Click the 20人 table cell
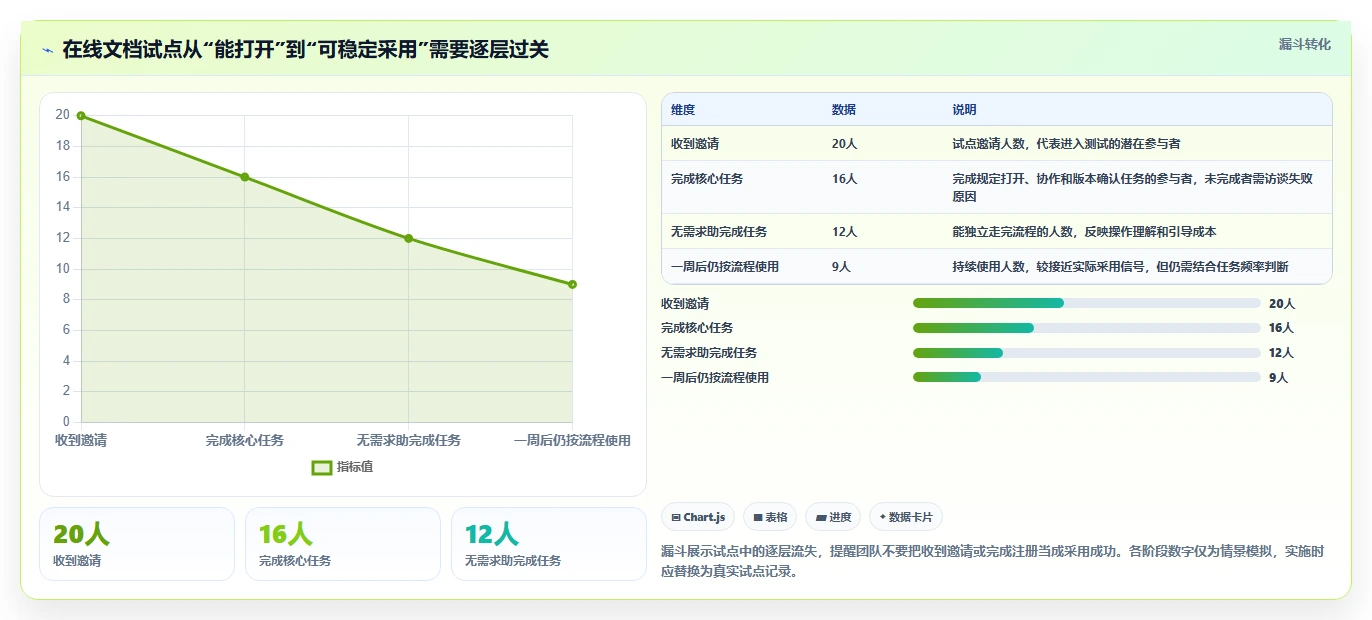 (845, 144)
